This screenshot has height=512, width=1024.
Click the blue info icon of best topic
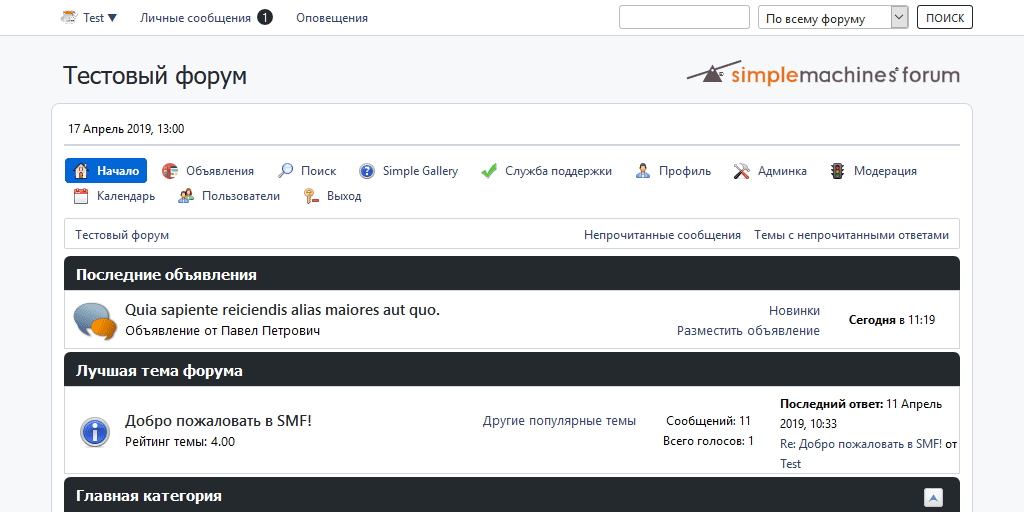point(94,432)
